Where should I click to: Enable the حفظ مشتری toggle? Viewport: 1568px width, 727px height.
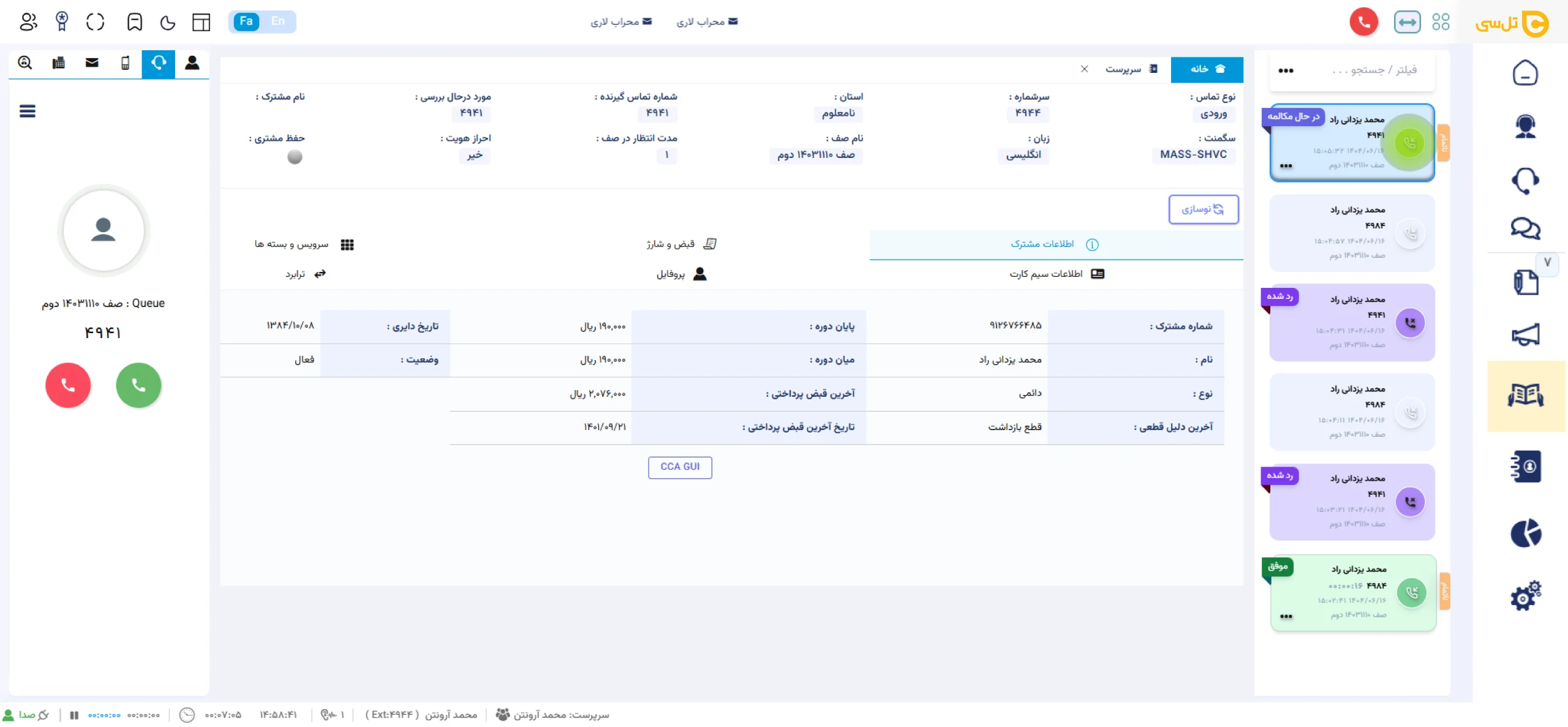[x=295, y=157]
